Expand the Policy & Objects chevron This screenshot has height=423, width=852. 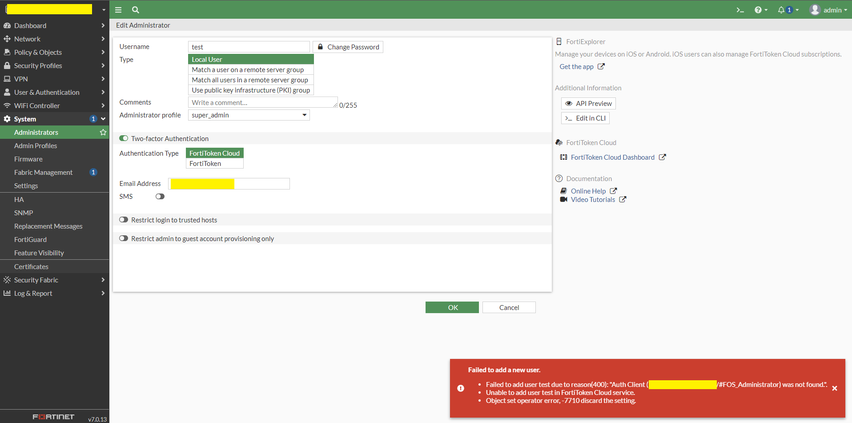point(103,52)
